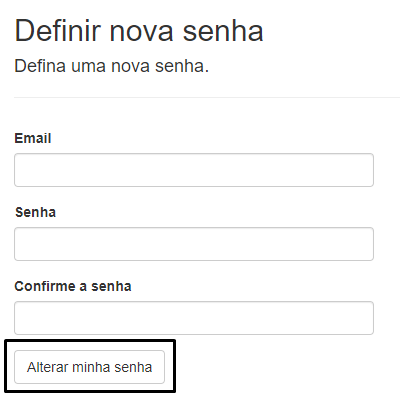Submit with Alterar minha senha button
The image size is (400, 397).
tap(89, 367)
